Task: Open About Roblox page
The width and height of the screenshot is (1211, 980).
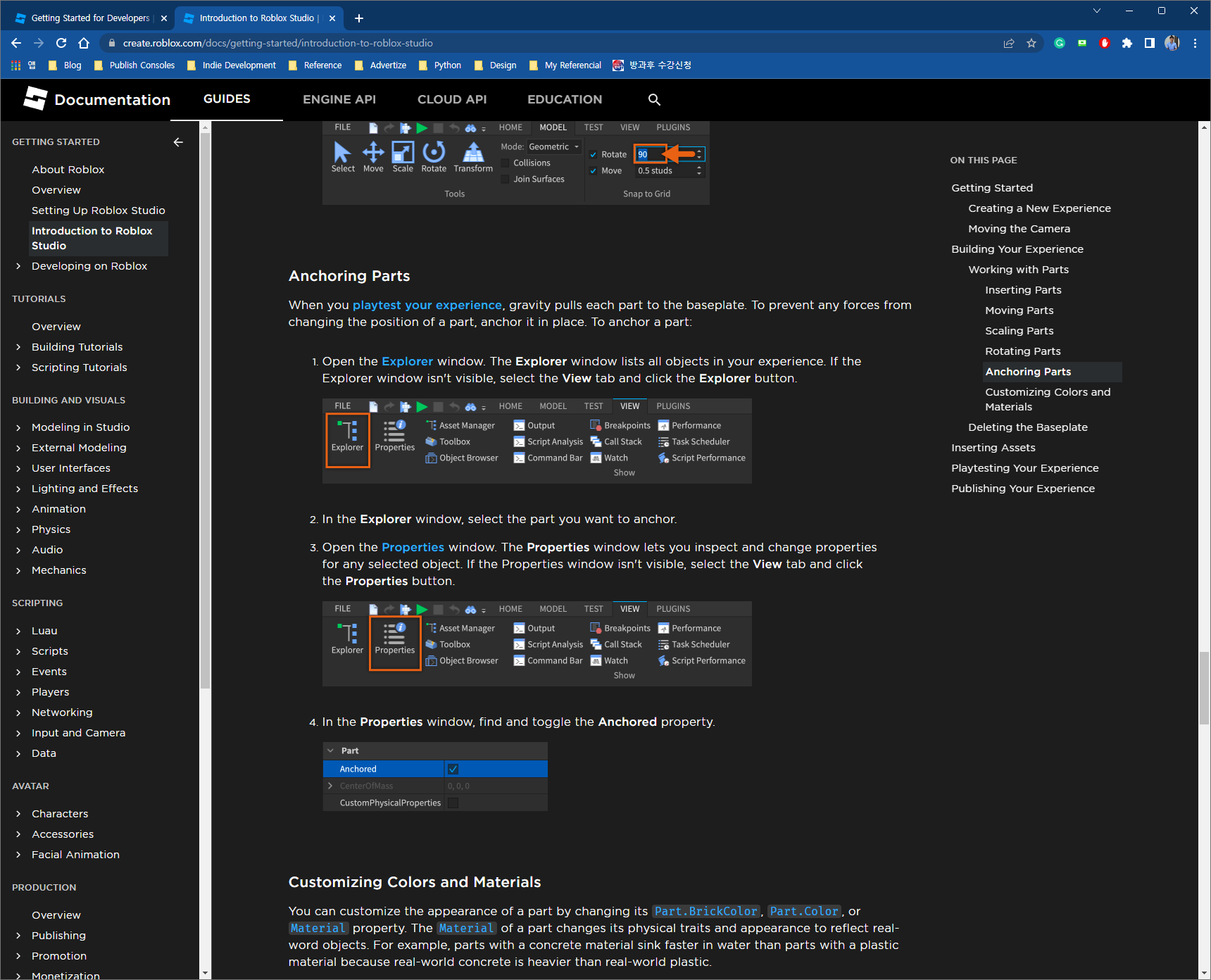Action: [68, 170]
